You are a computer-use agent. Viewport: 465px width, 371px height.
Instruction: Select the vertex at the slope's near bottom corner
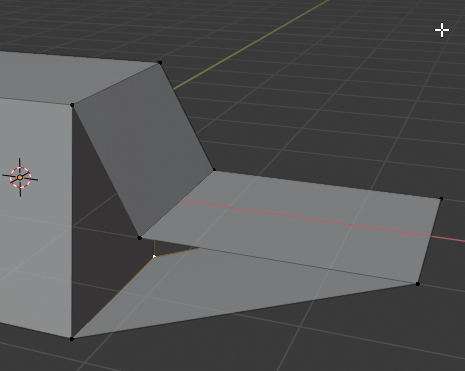point(139,238)
